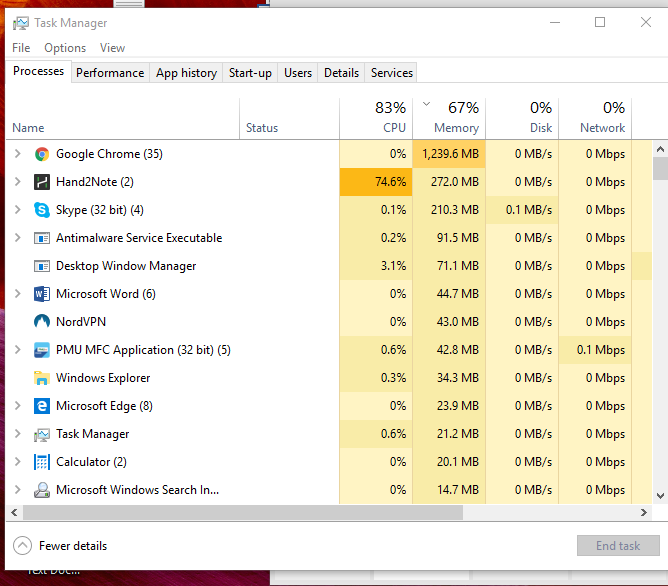Viewport: 668px width, 586px height.
Task: Switch to the Services tab
Action: [x=392, y=73]
